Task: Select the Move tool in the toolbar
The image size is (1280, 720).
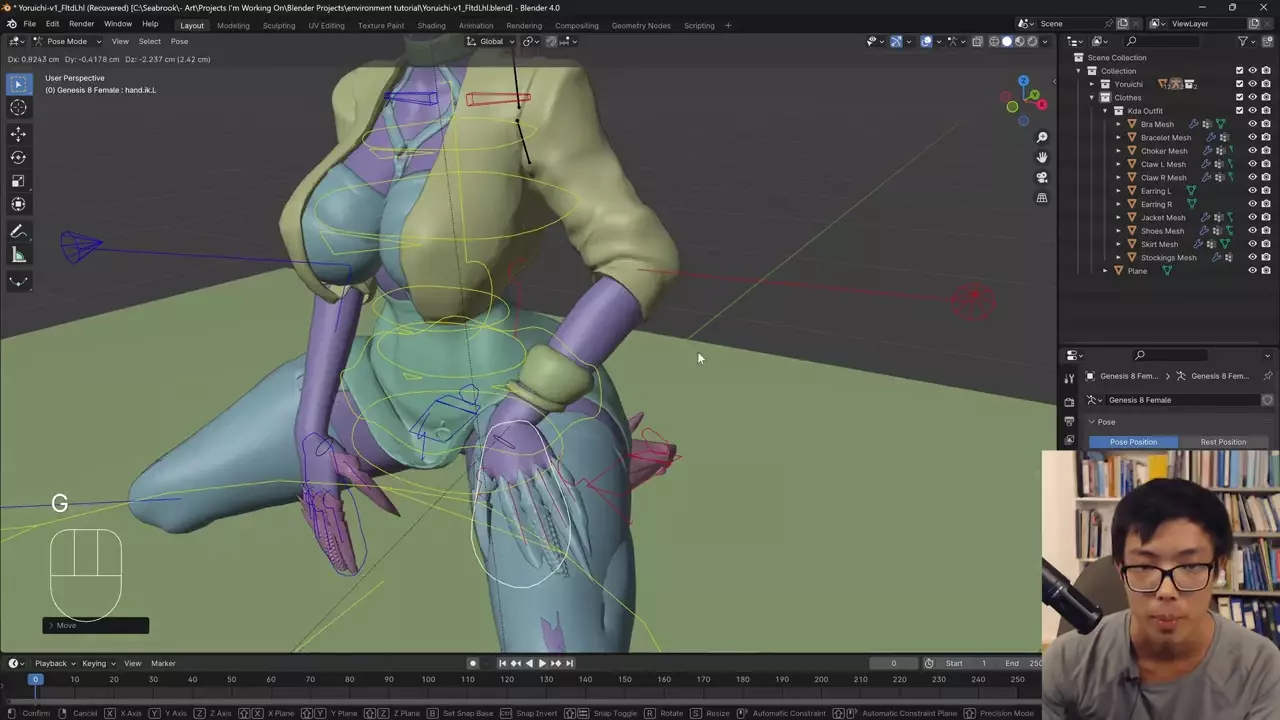Action: pyautogui.click(x=18, y=133)
